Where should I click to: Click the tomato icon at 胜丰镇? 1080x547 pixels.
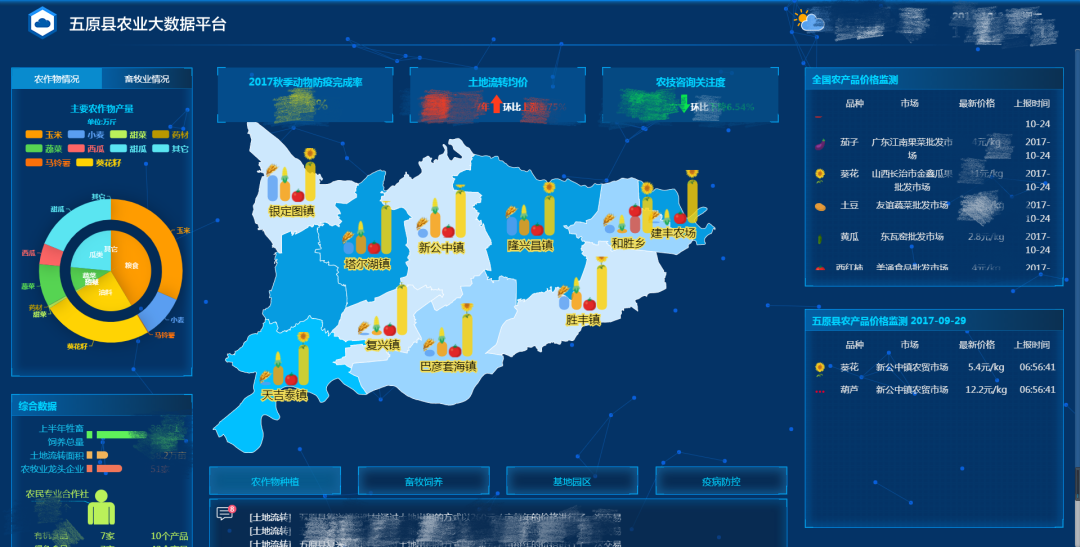coord(590,304)
